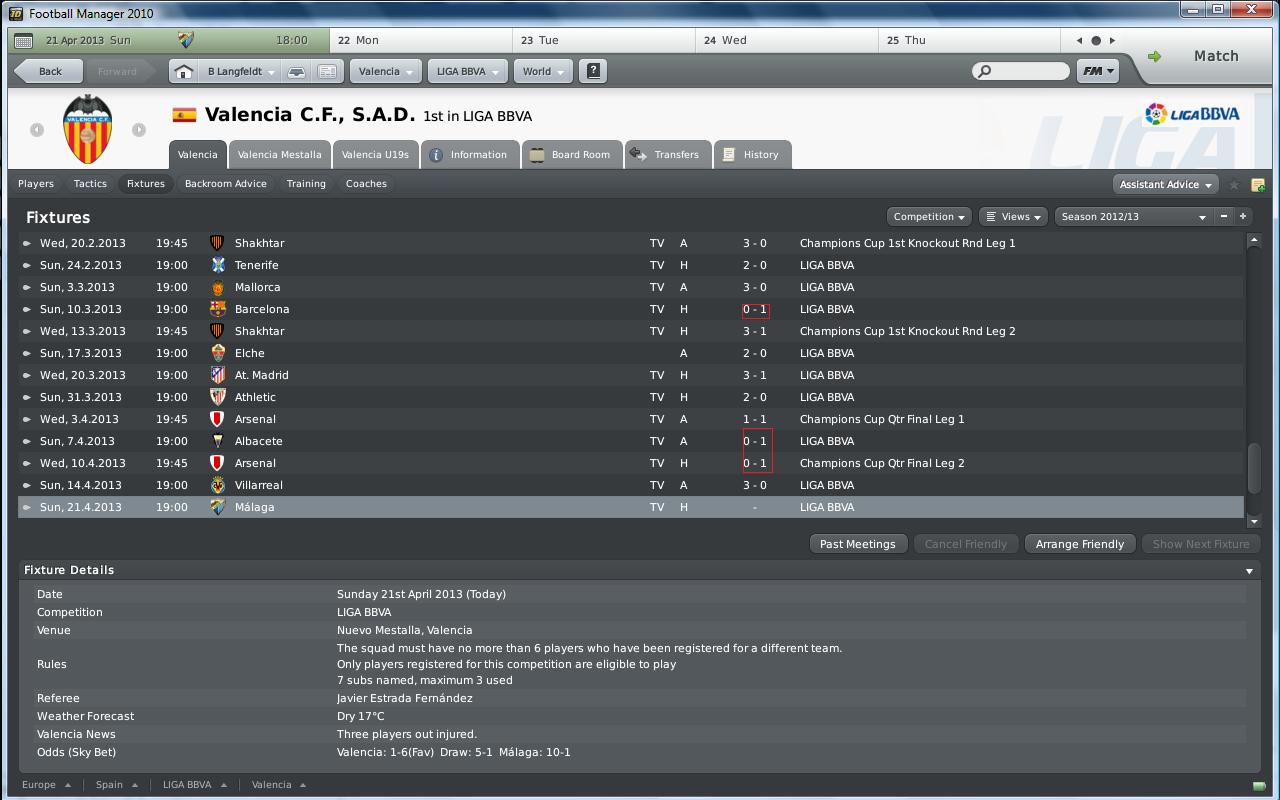Open the Competition filter dropdown
The width and height of the screenshot is (1280, 800).
pyautogui.click(x=929, y=217)
